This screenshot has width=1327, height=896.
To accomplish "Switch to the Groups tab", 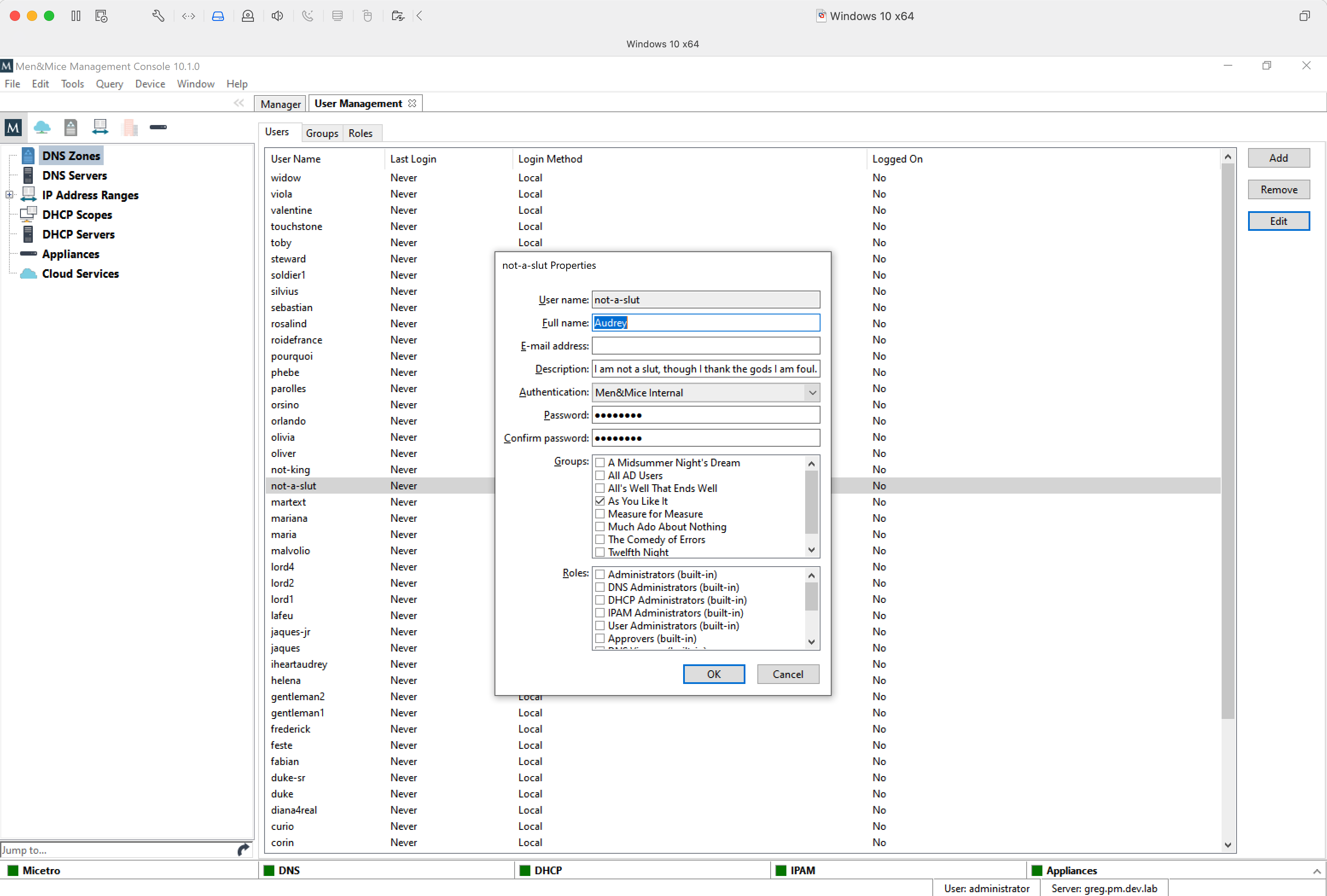I will pos(321,133).
